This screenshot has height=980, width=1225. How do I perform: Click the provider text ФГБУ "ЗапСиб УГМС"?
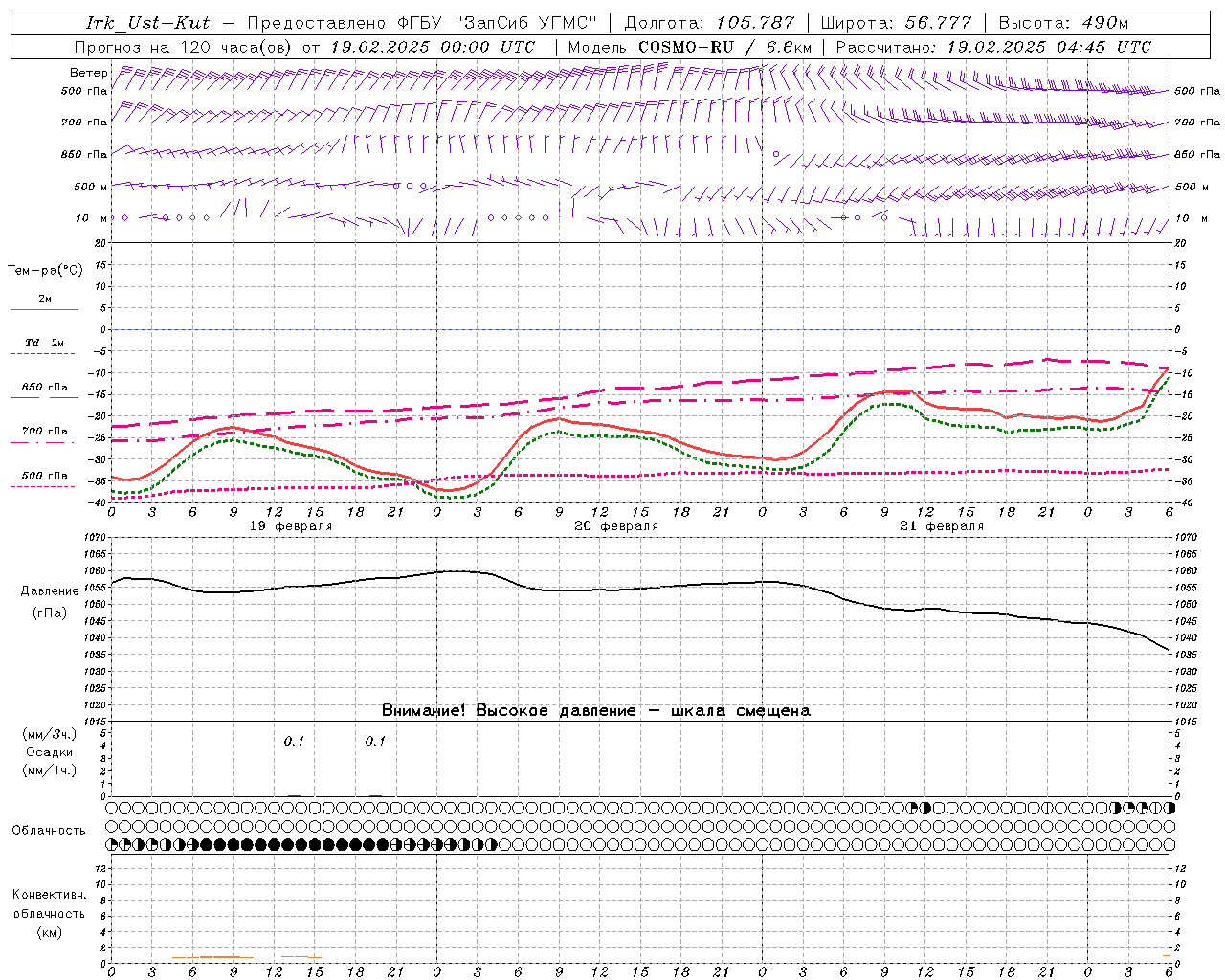pos(497,23)
